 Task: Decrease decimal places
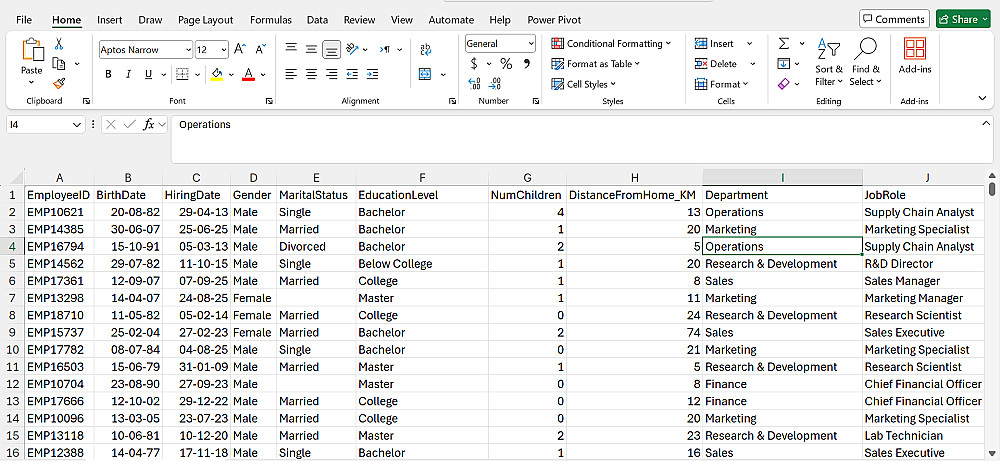pos(494,84)
